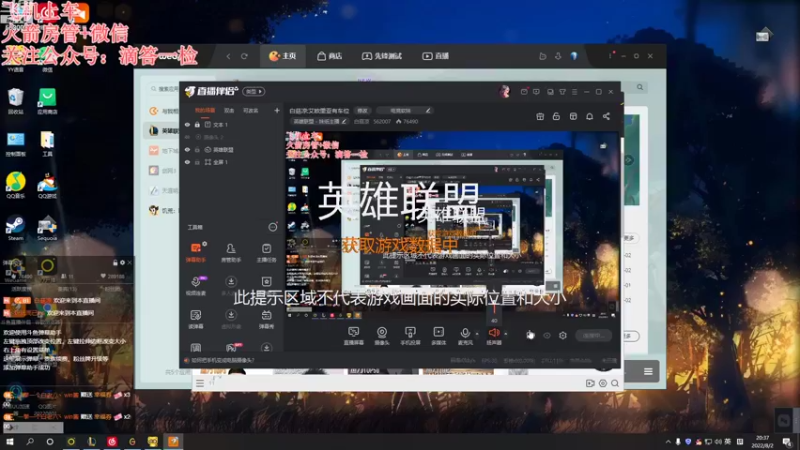Viewport: 800px width, 450px height.
Task: Open Windows Start menu
Action: pos(9,441)
